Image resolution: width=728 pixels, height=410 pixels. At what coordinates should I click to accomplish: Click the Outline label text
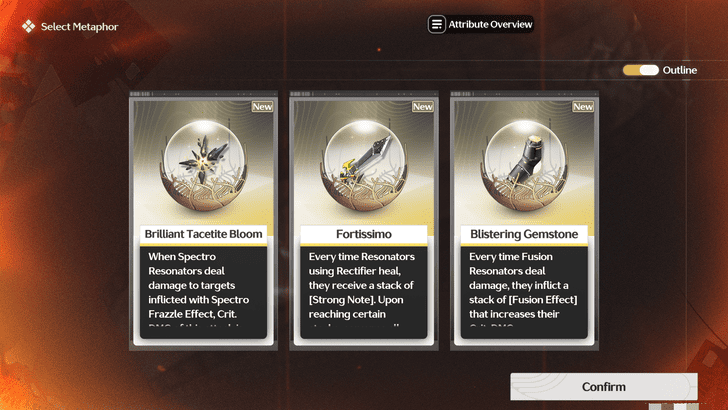click(680, 70)
